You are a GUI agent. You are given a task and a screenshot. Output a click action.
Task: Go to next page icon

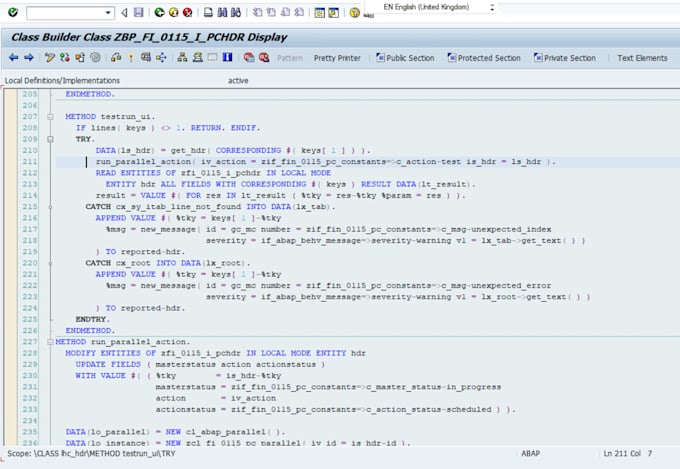point(285,13)
